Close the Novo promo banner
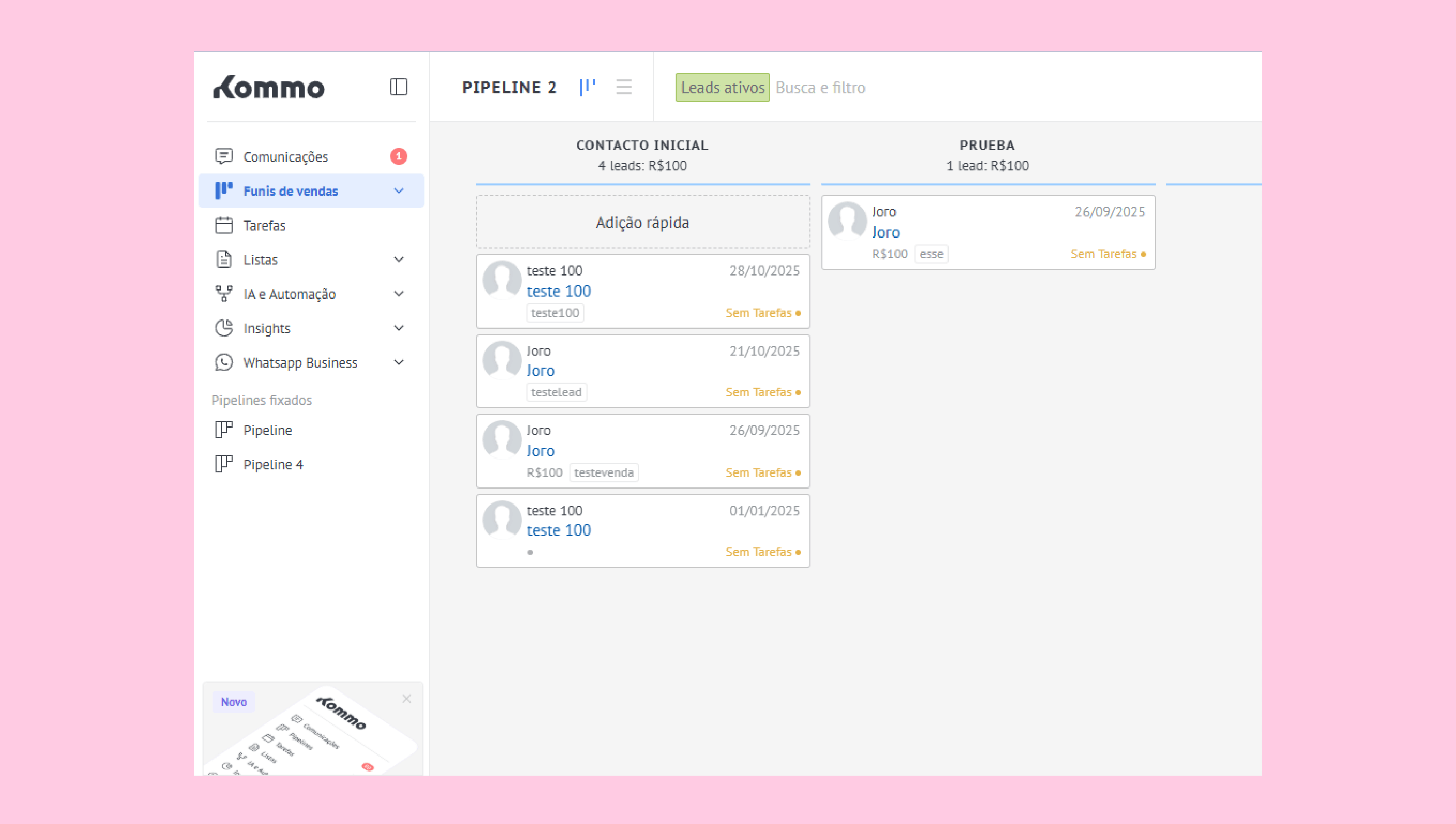The height and width of the screenshot is (824, 1456). [406, 699]
